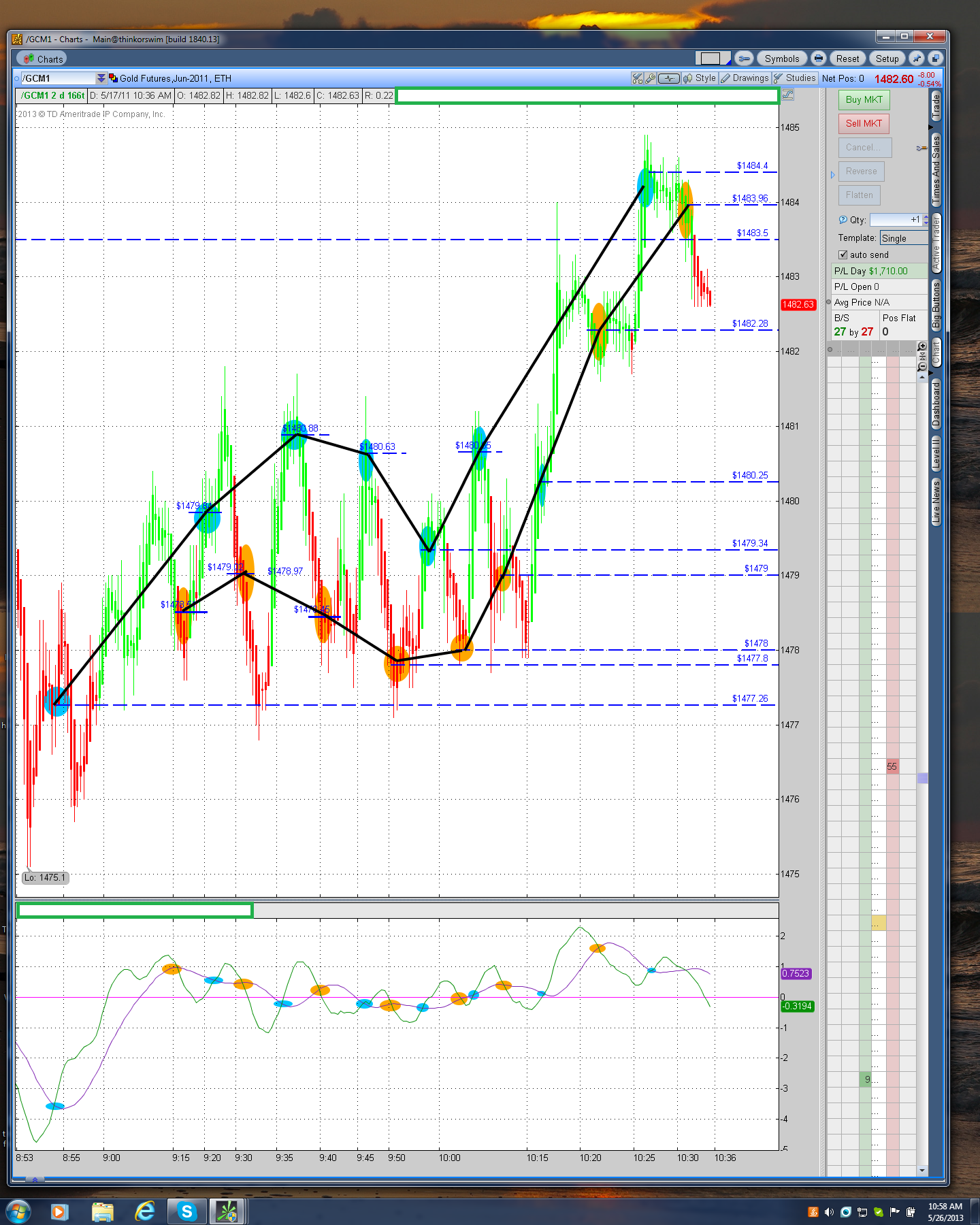Click the Symbols button
This screenshot has height=1225, width=980.
(x=781, y=59)
